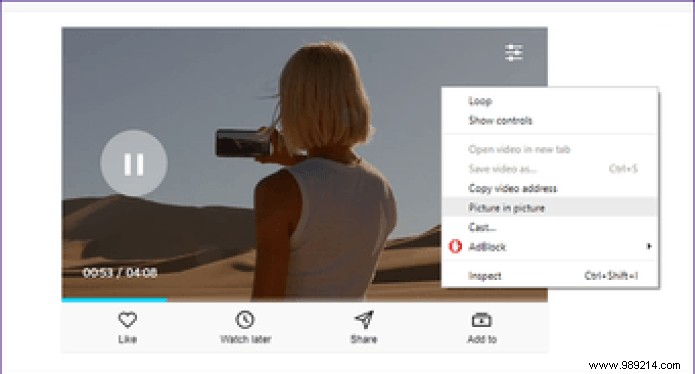Viewport: 695px width, 374px height.
Task: Click the clock Watch later icon
Action: pyautogui.click(x=245, y=319)
